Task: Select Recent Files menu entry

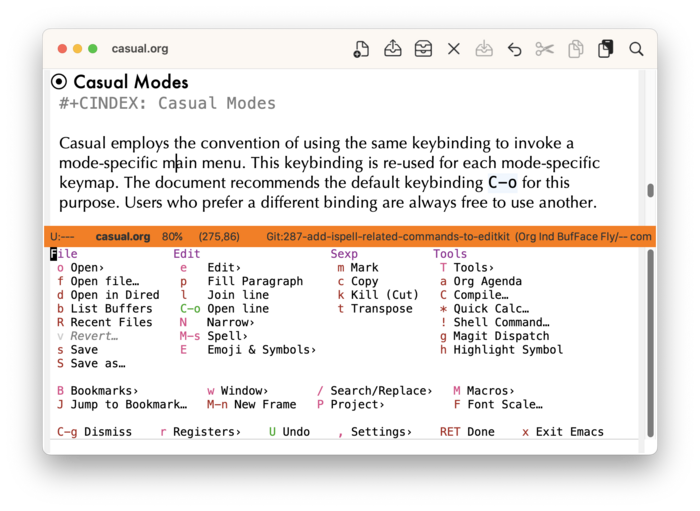Action: click(111, 323)
